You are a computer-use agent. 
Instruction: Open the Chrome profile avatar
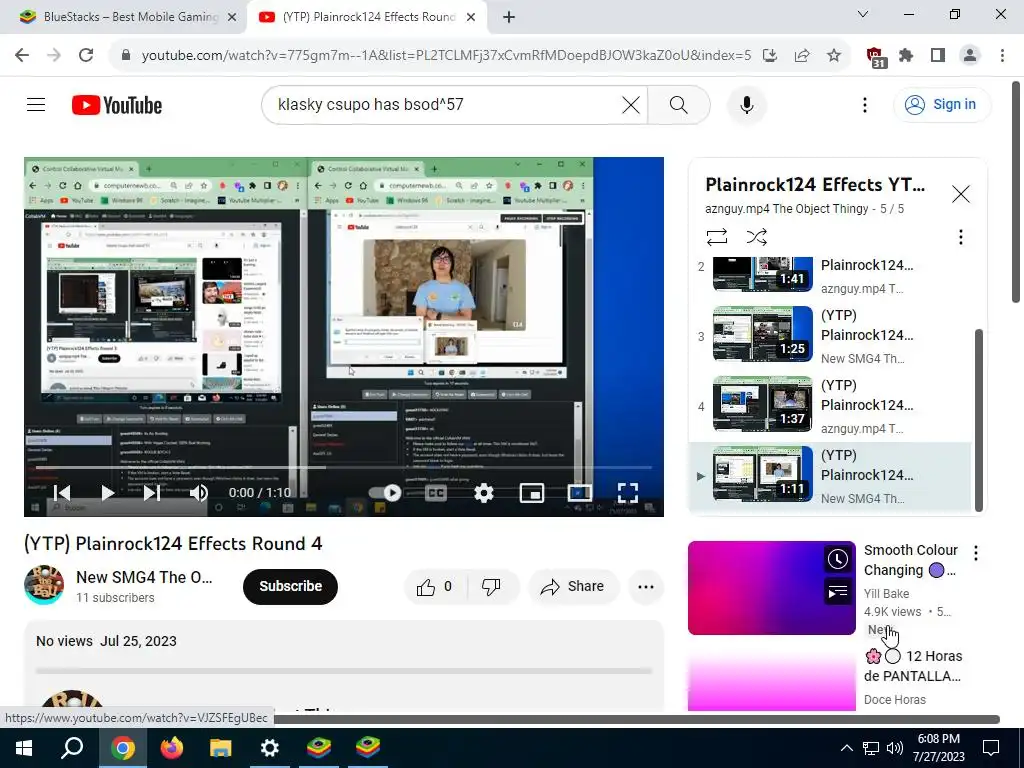pos(970,56)
